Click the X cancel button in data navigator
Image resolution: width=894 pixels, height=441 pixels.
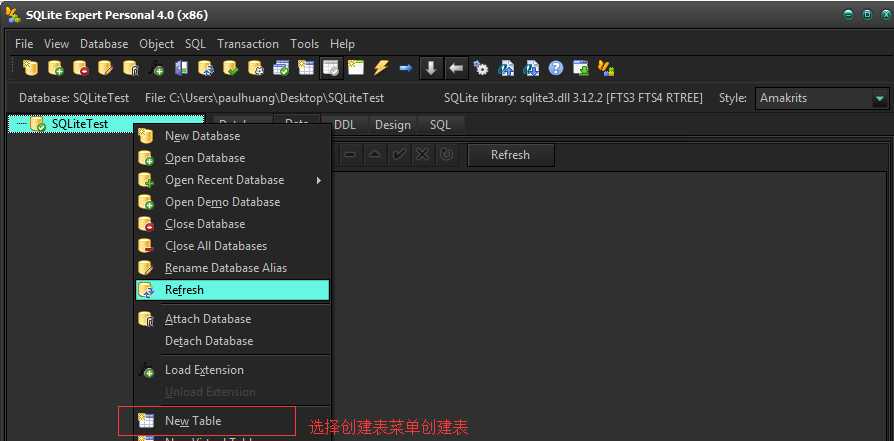pyautogui.click(x=422, y=155)
